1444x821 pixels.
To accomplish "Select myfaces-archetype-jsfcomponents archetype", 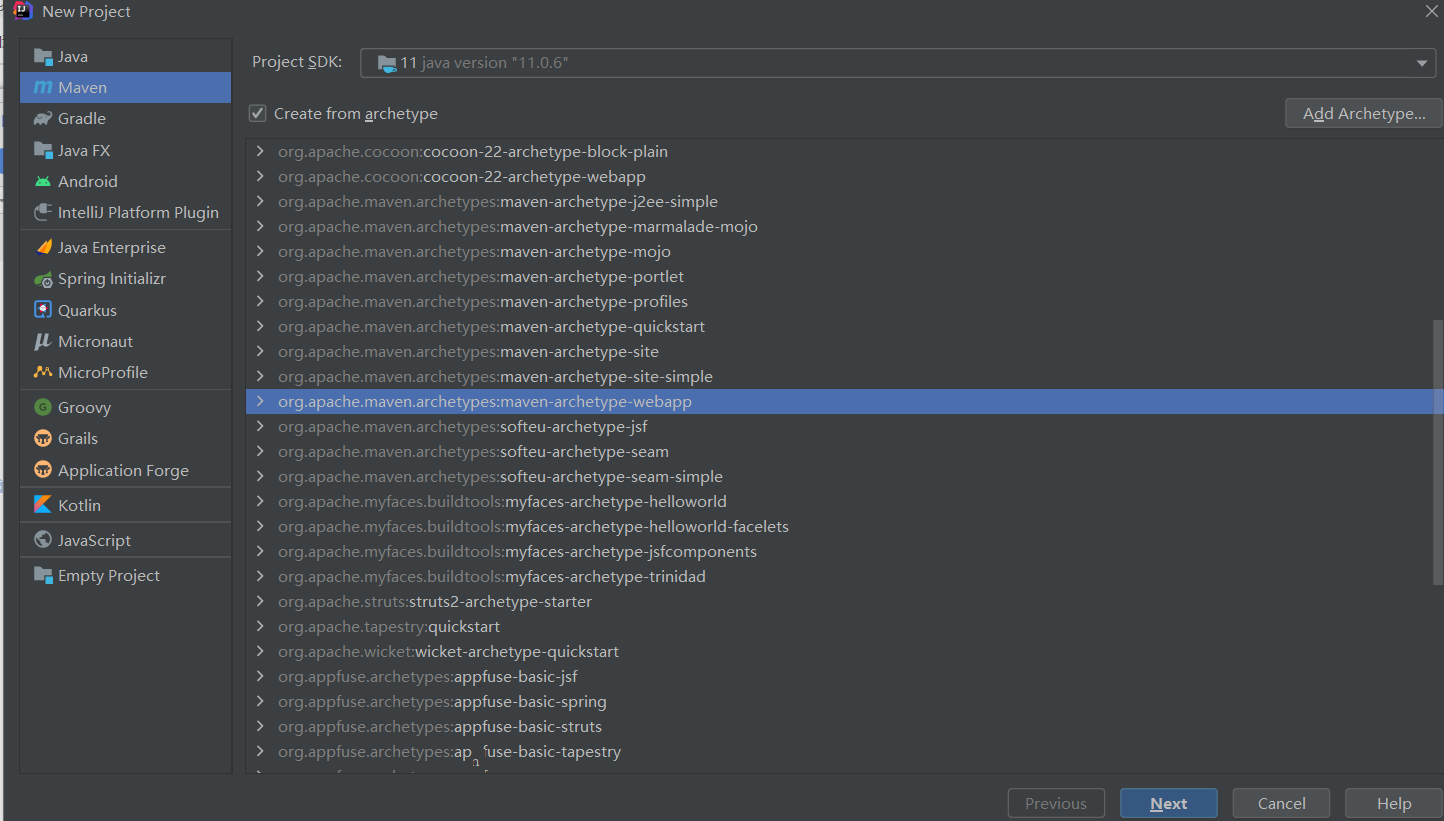I will tap(839, 552).
